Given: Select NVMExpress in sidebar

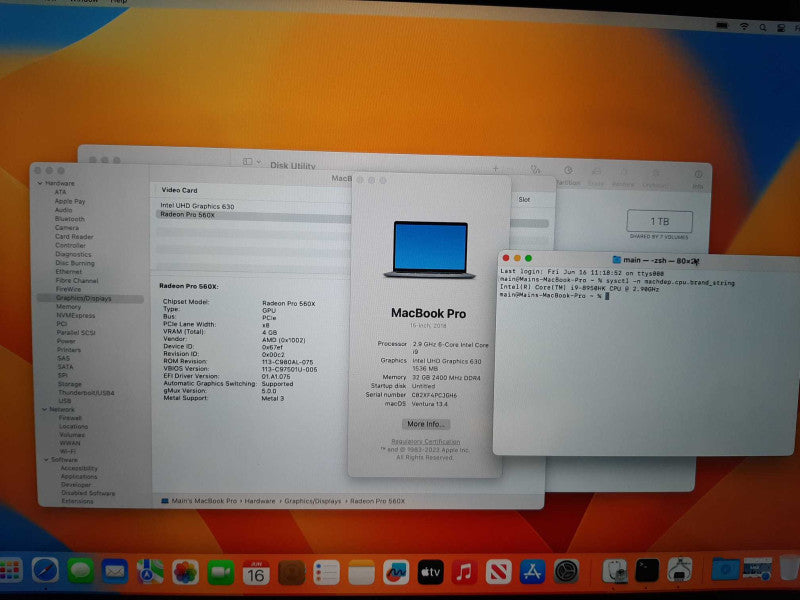Looking at the screenshot, I should (x=76, y=315).
